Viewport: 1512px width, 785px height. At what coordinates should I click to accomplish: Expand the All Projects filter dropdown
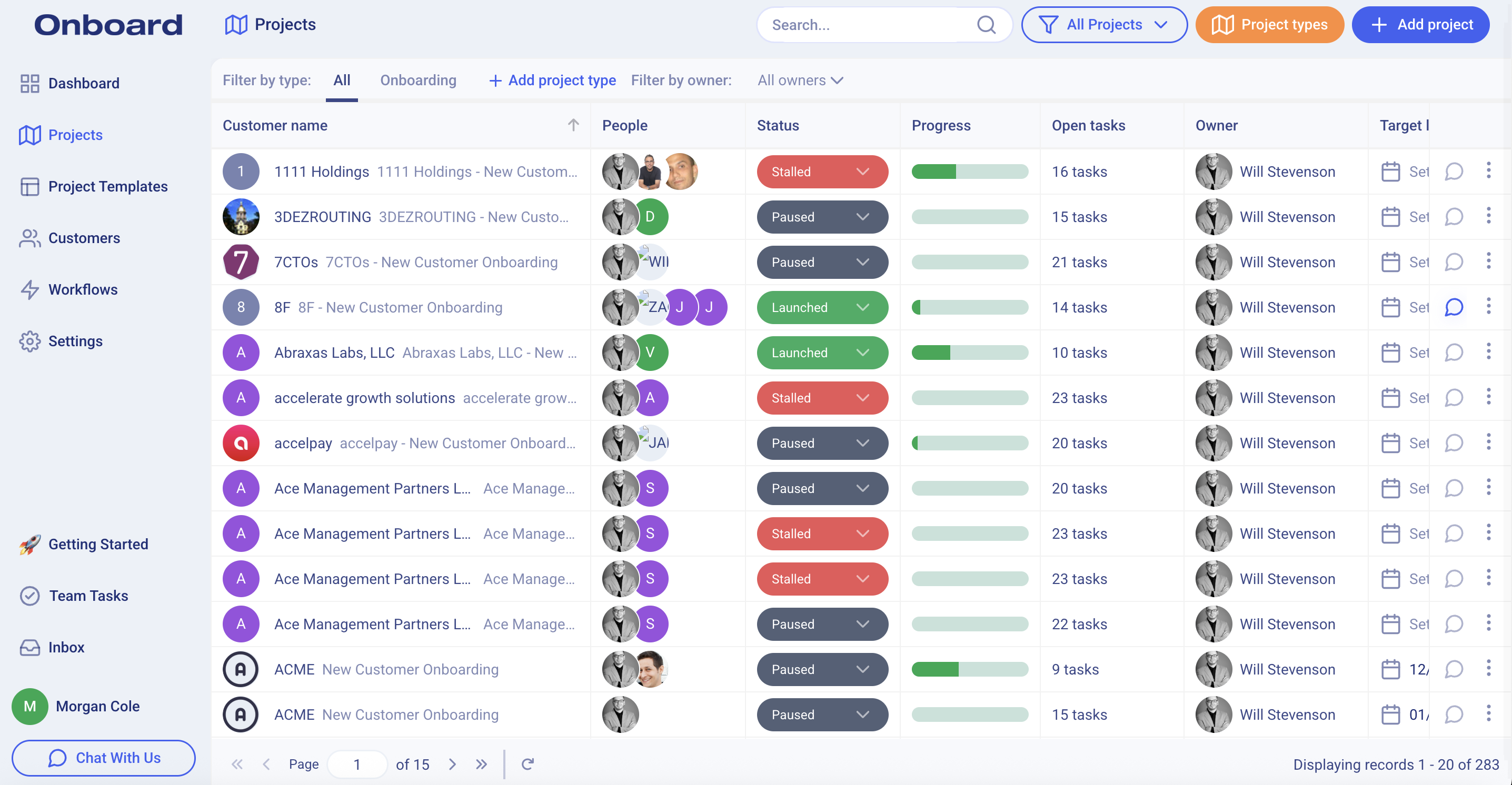click(x=1103, y=25)
